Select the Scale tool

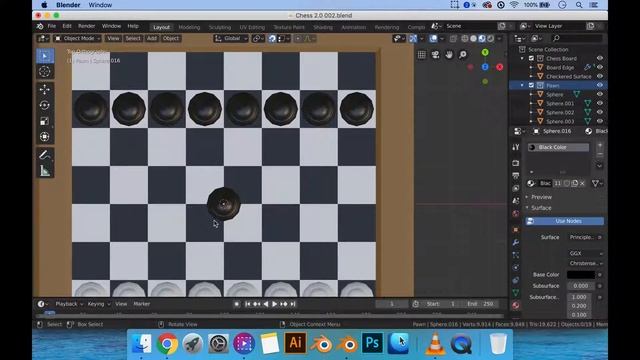(45, 121)
